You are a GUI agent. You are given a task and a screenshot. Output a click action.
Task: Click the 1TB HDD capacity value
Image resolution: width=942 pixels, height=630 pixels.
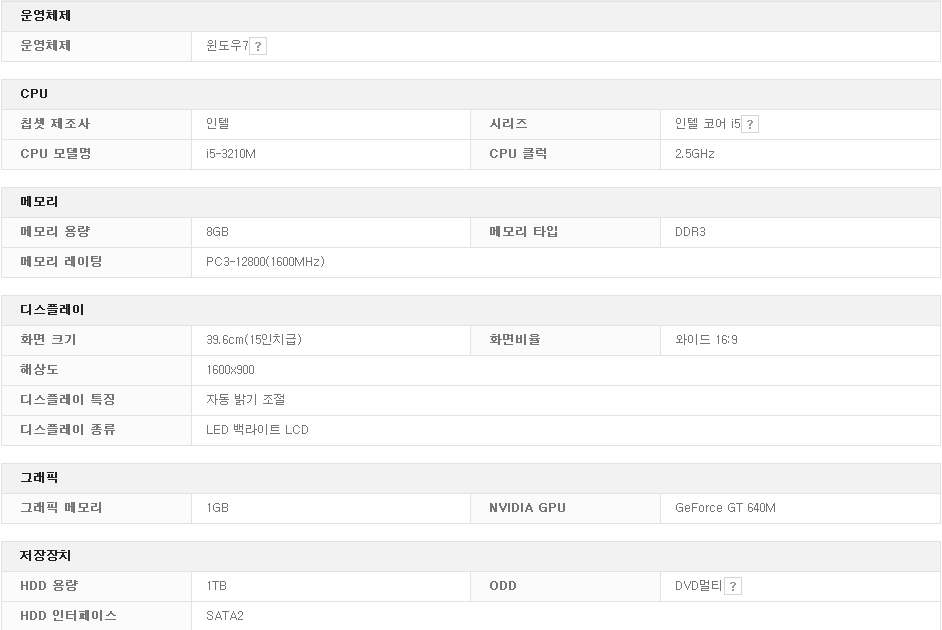[216, 586]
